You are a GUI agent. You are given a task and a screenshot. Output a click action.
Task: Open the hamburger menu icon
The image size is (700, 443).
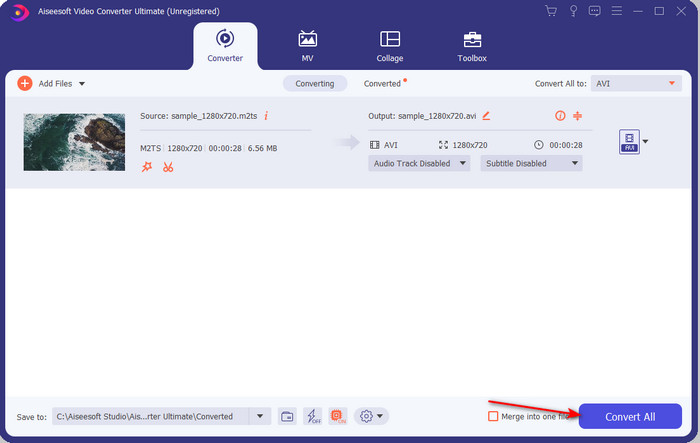click(x=617, y=11)
